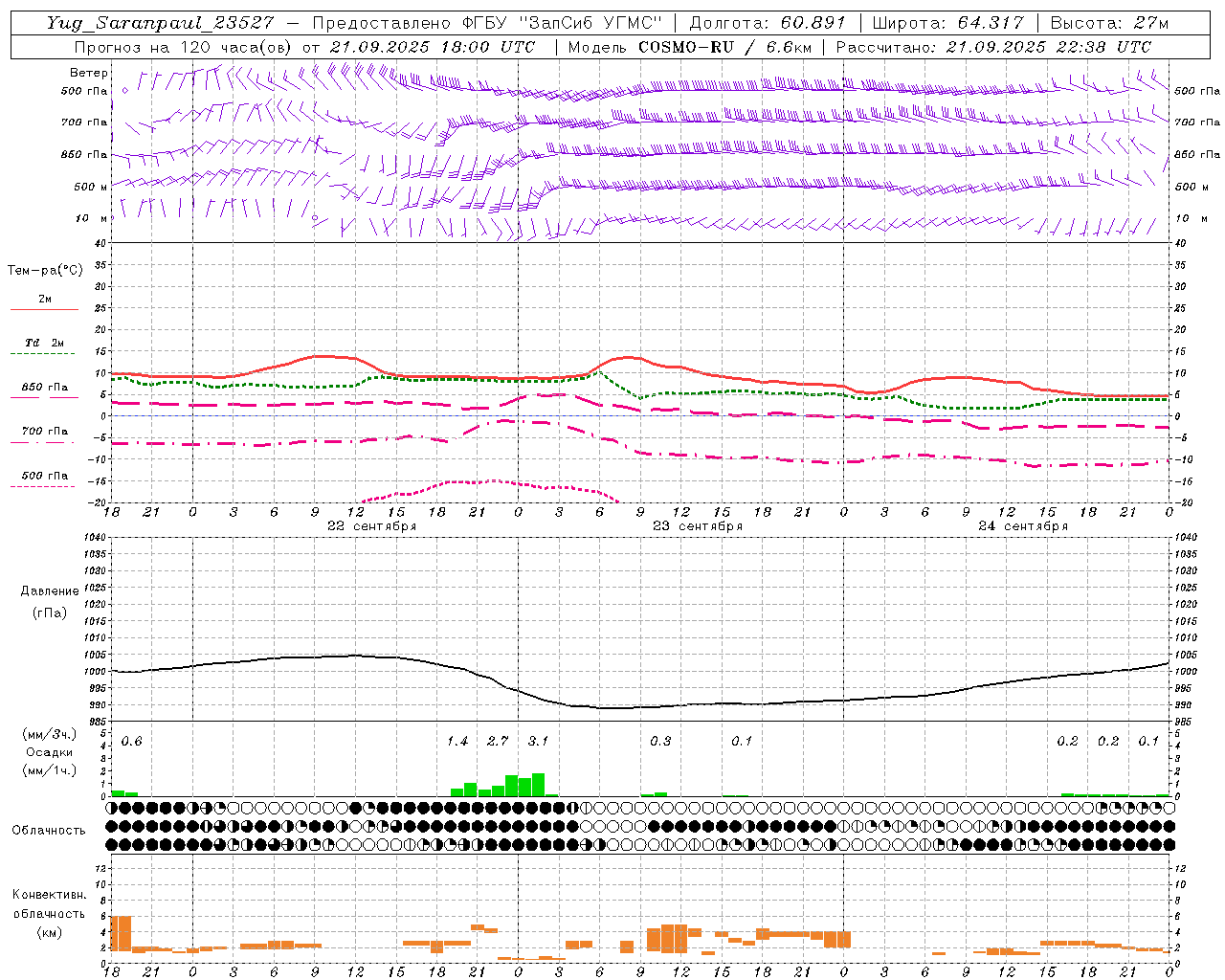
Task: Click the 'Модель COSMO-RU / 6.6км' label
Action: pyautogui.click(x=690, y=47)
